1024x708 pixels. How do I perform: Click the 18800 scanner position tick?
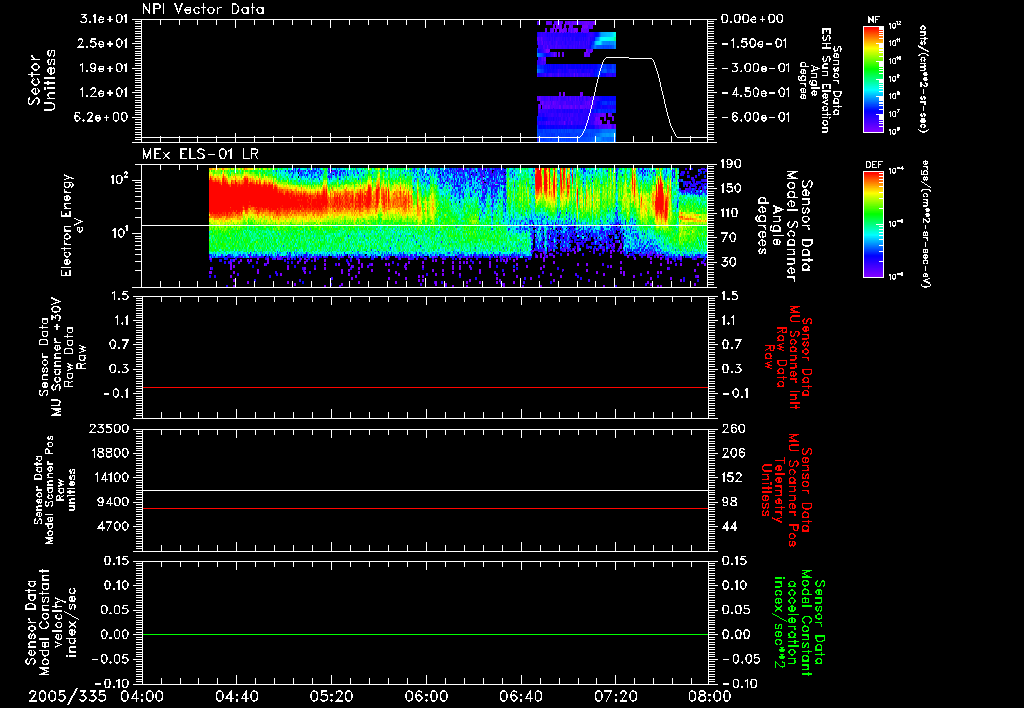pos(108,453)
